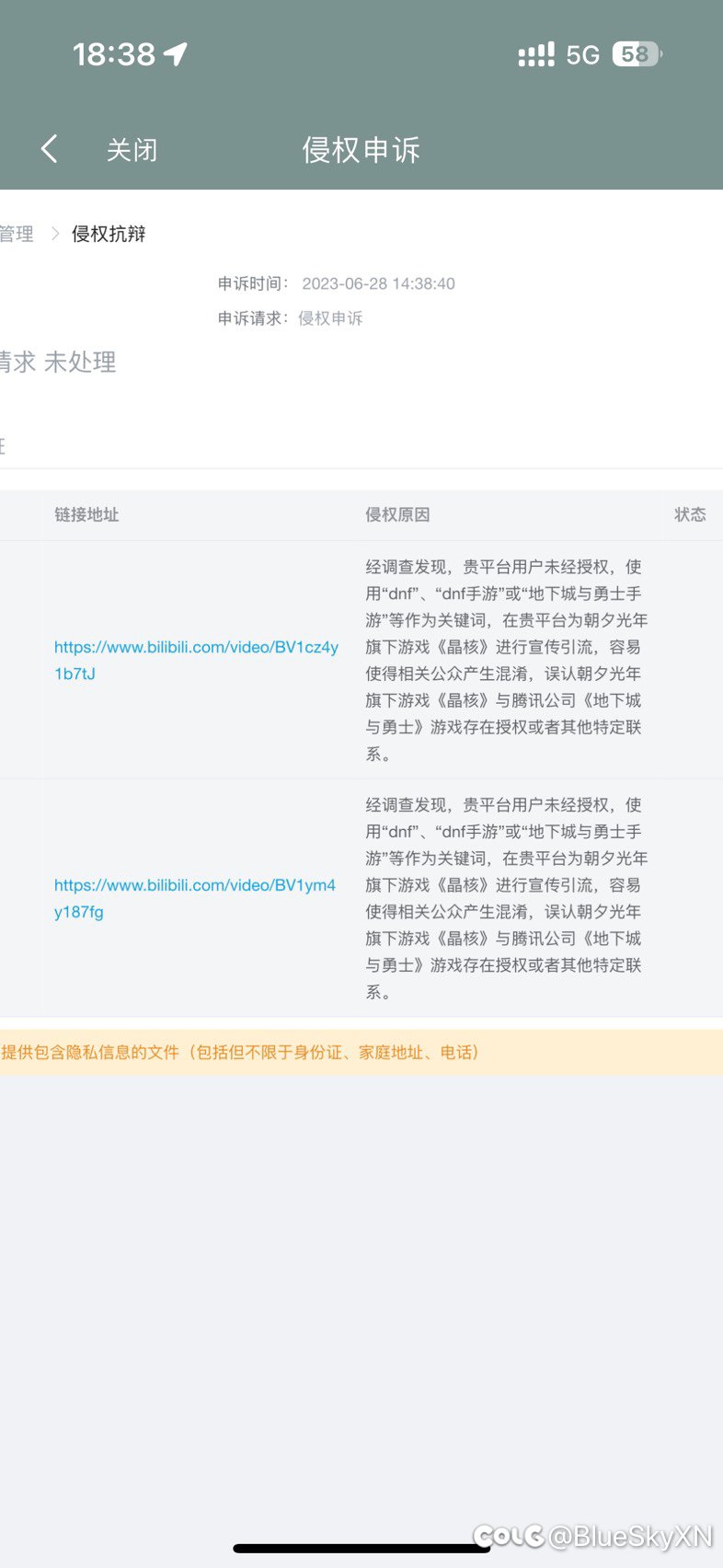Screen dimensions: 723x1568
Task: Tap the orange privacy warning banner
Action: [x=361, y=1052]
